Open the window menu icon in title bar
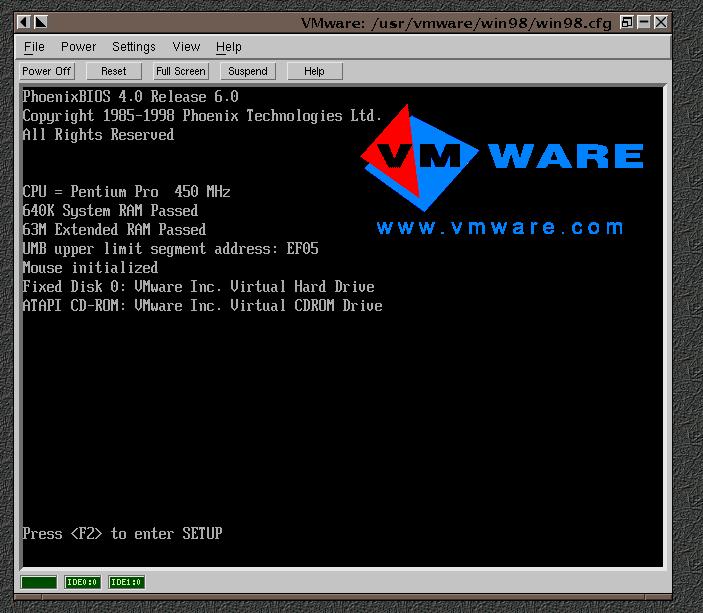The height and width of the screenshot is (613, 703). [26, 21]
